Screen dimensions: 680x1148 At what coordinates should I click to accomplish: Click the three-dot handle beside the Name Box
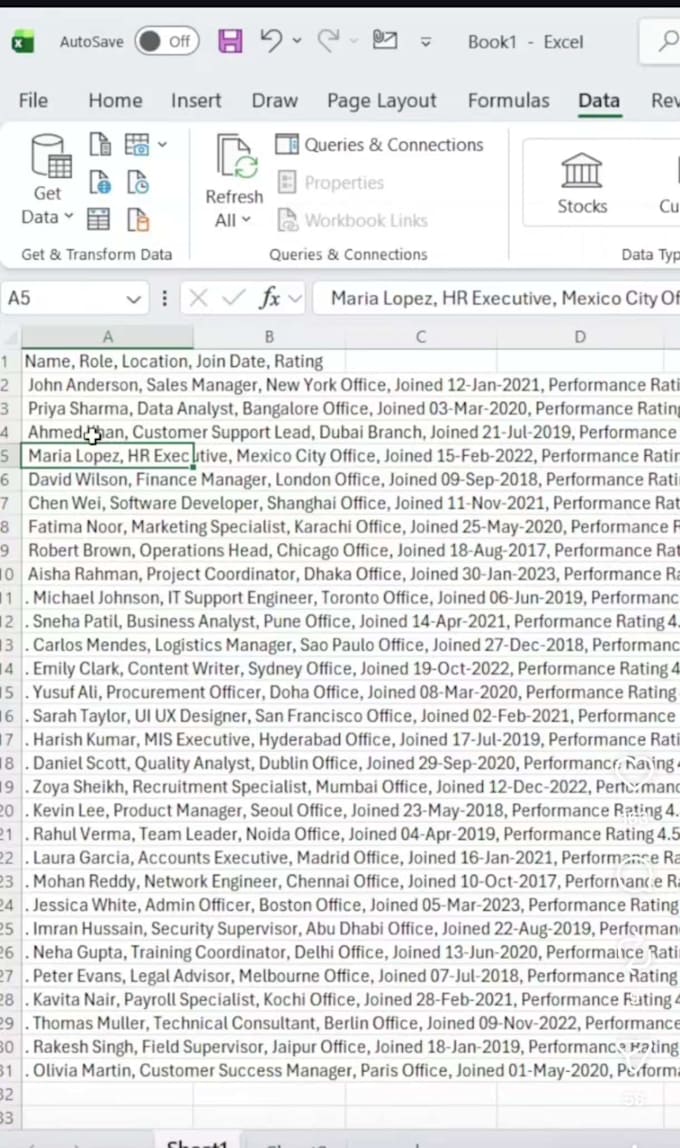coord(165,298)
